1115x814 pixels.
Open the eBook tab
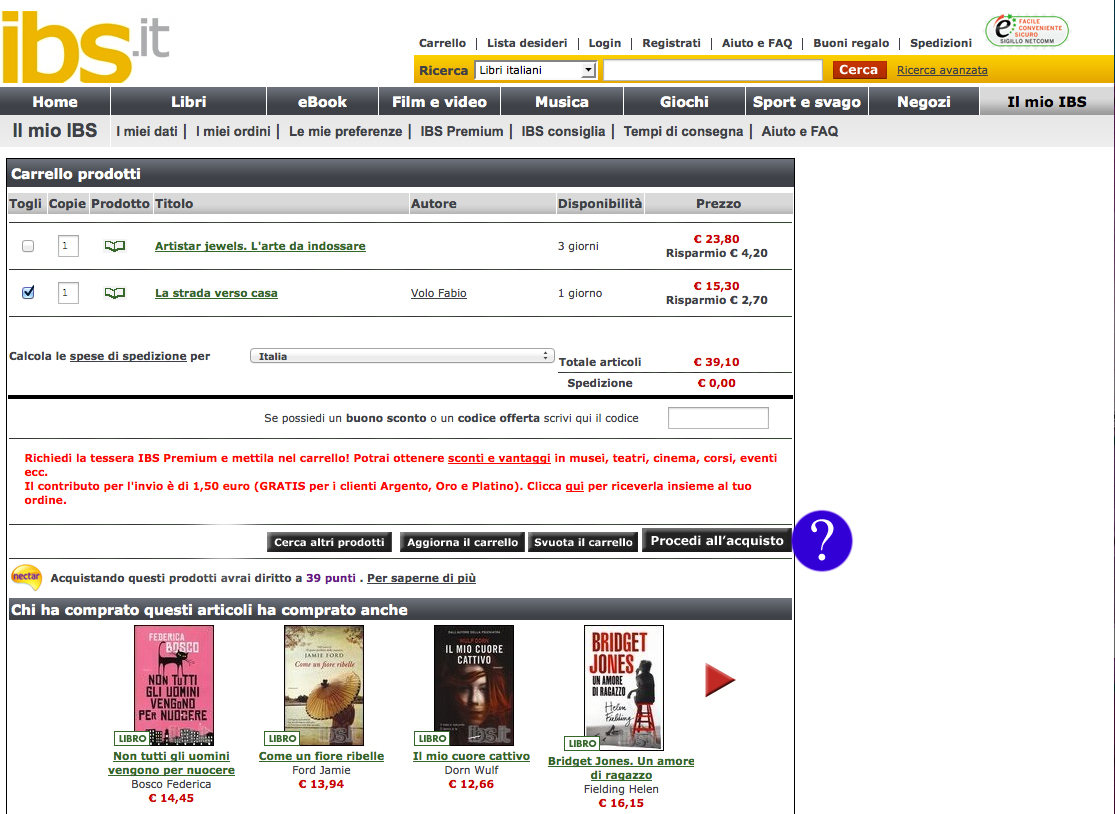(322, 102)
